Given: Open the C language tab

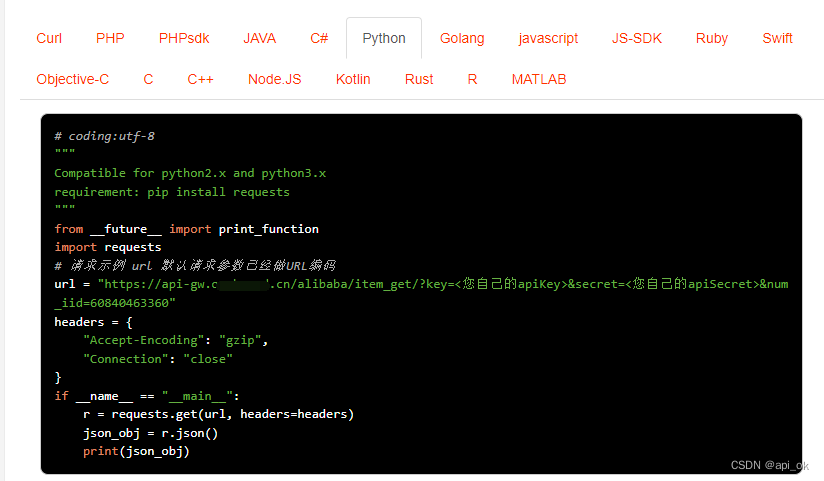Looking at the screenshot, I should tap(148, 79).
